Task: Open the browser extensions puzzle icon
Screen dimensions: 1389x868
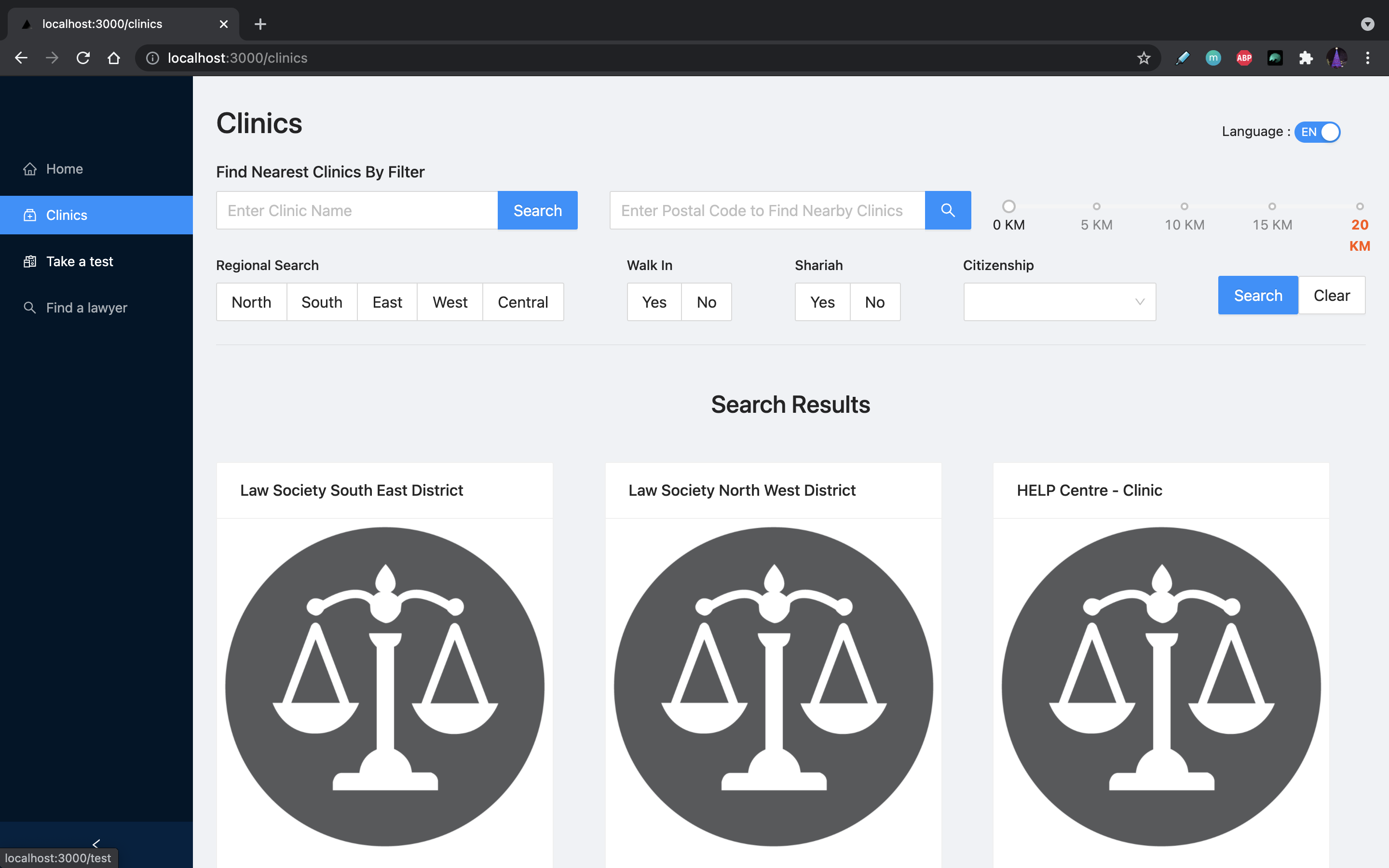Action: point(1306,58)
